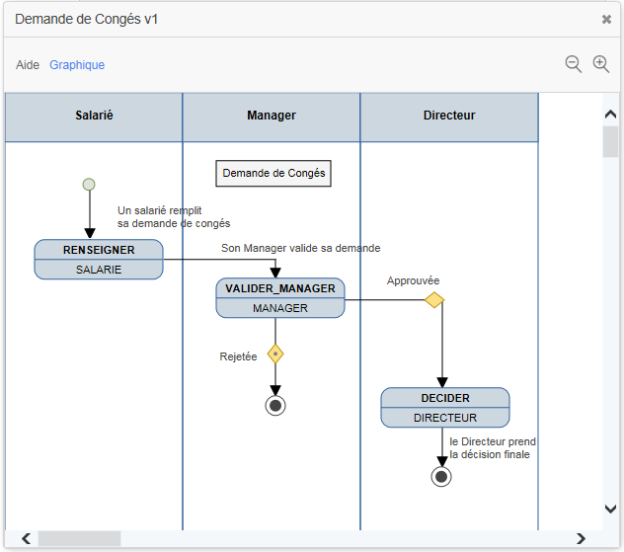Click the zoom in magnifier icon
624x552 pixels.
[x=601, y=64]
